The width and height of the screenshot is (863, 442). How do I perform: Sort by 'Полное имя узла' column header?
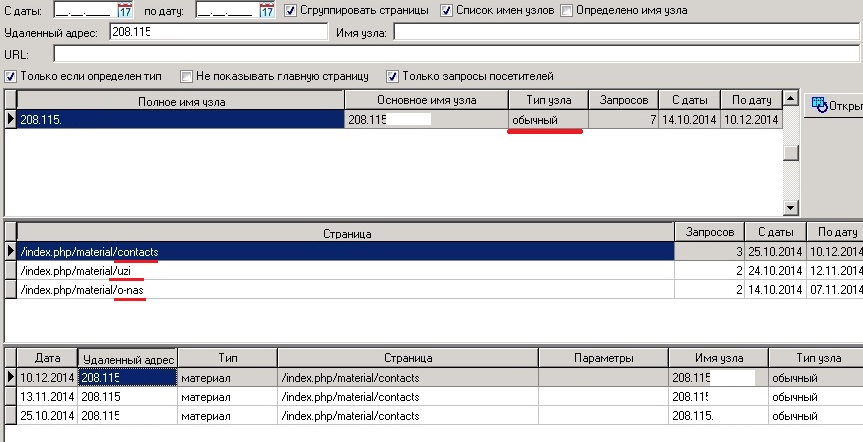[181, 101]
